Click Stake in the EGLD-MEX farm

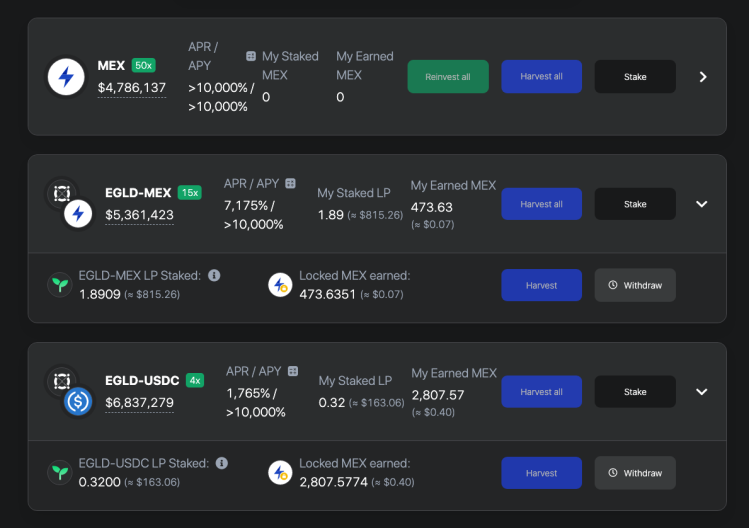coord(635,204)
